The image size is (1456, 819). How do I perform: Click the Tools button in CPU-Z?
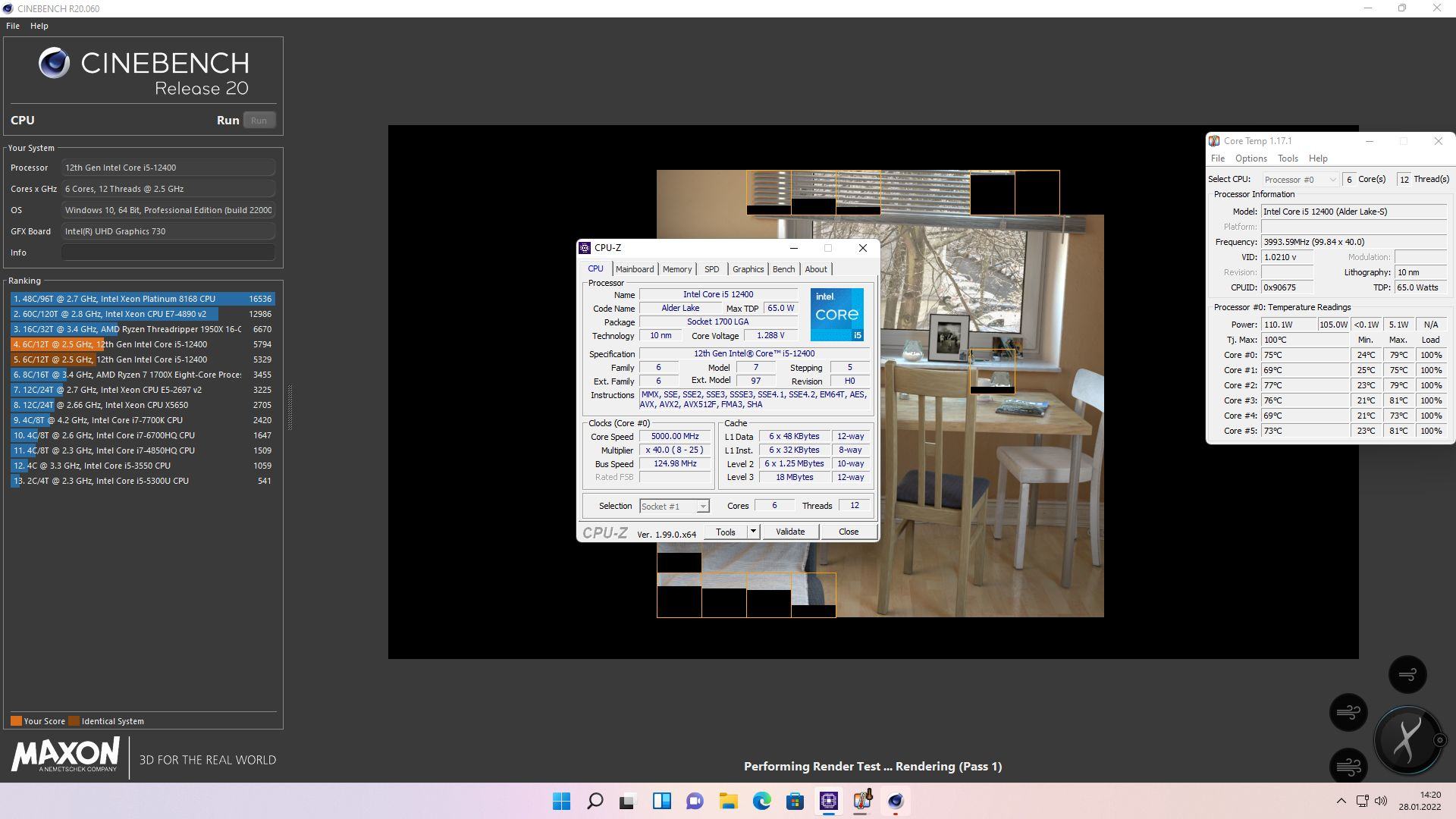click(x=726, y=532)
